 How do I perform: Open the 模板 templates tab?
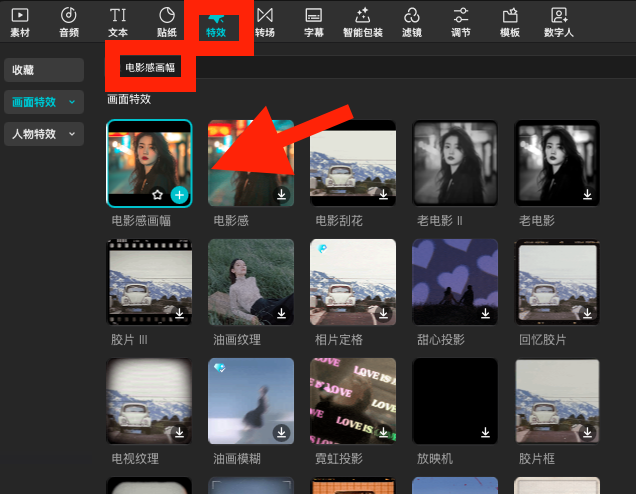(x=510, y=23)
